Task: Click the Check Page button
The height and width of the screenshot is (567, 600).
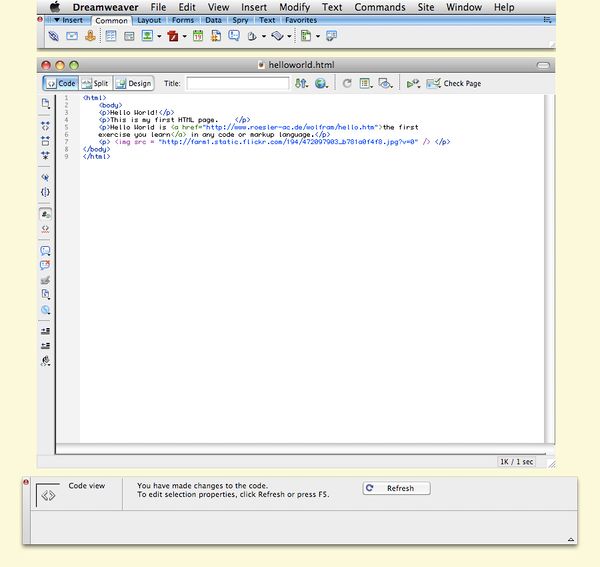Action: click(x=454, y=84)
